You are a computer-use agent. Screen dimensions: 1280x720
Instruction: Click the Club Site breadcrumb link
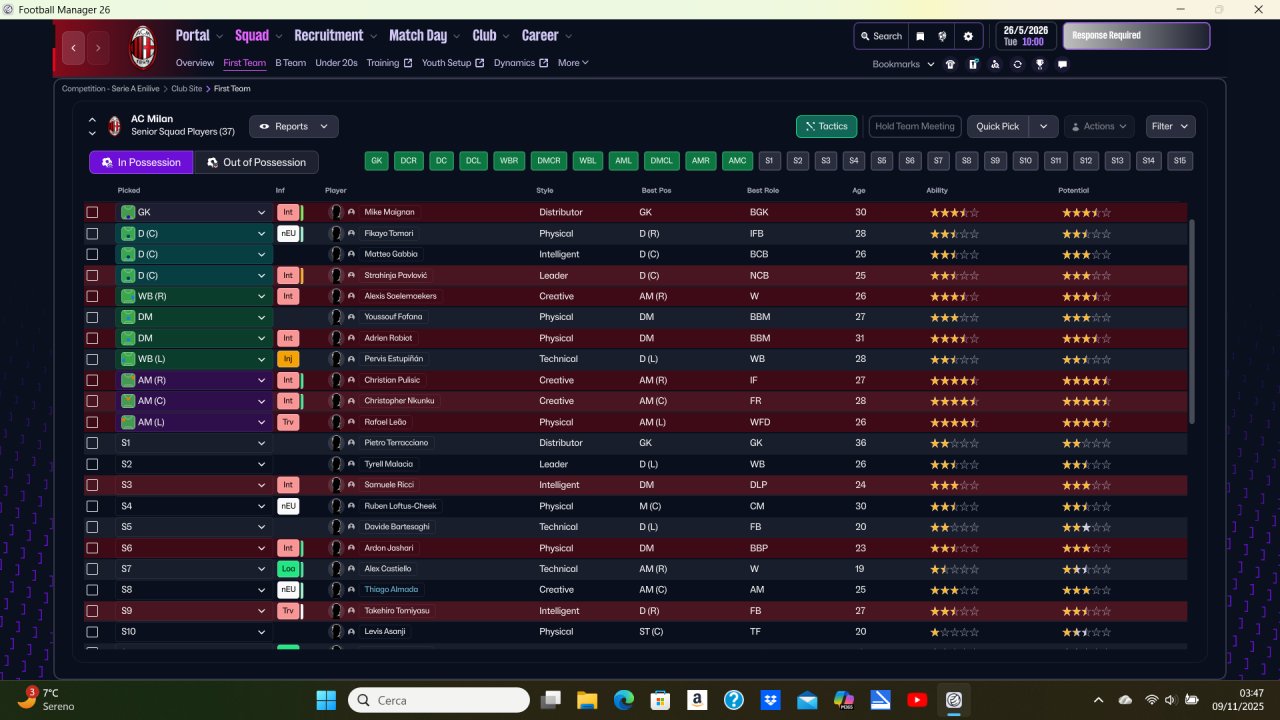coord(186,89)
